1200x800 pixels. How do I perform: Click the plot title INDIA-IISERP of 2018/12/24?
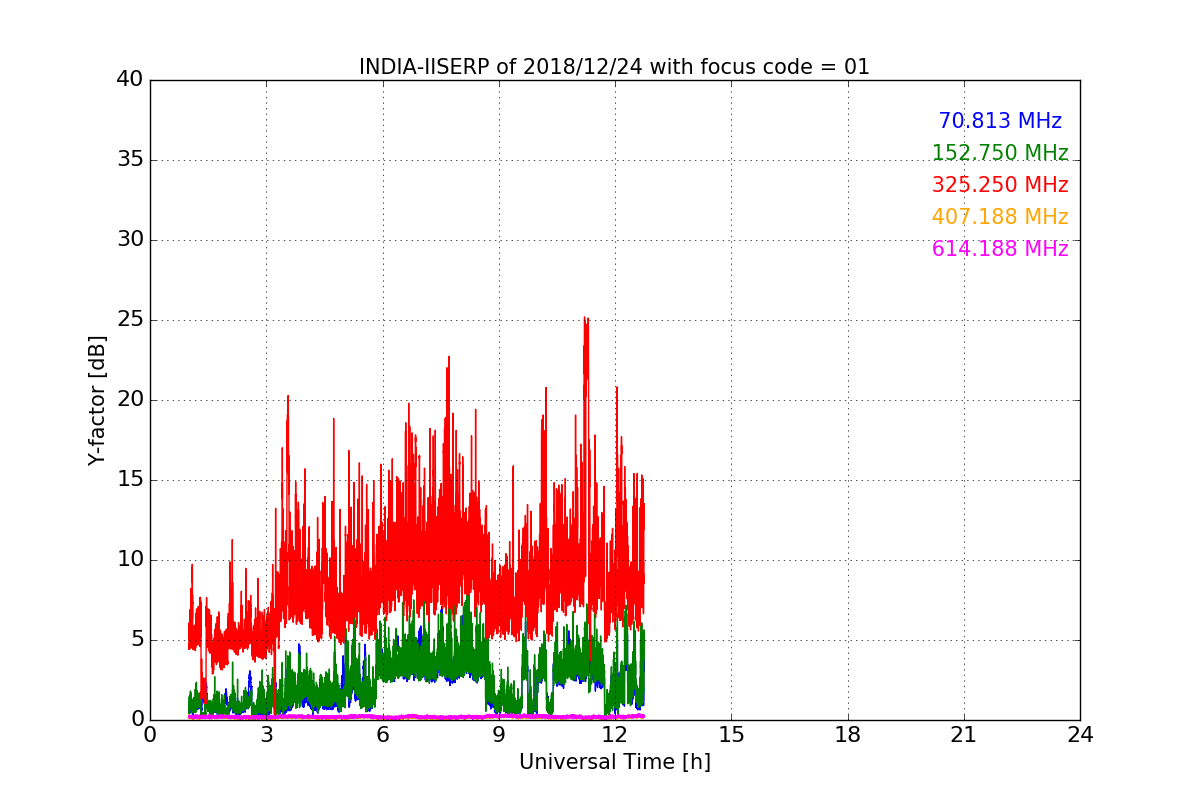pos(614,67)
